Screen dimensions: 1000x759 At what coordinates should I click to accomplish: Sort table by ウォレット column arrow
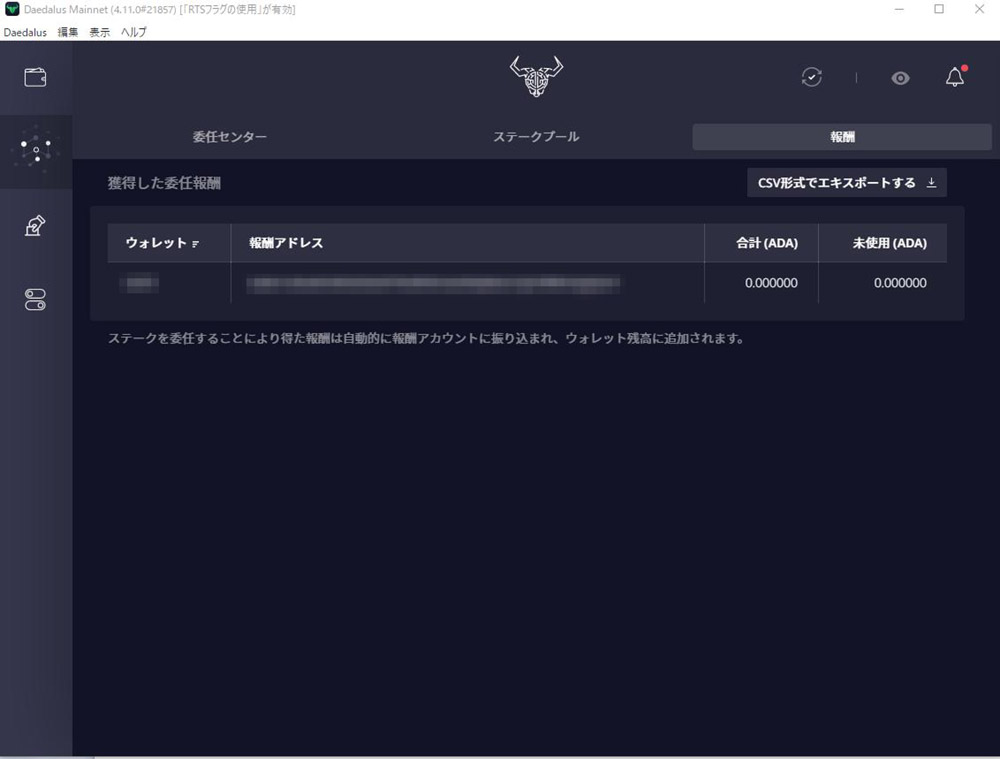click(195, 244)
